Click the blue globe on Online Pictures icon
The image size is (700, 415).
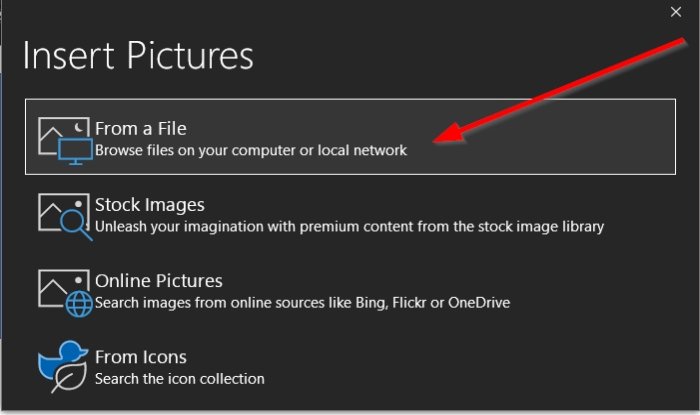pos(79,304)
